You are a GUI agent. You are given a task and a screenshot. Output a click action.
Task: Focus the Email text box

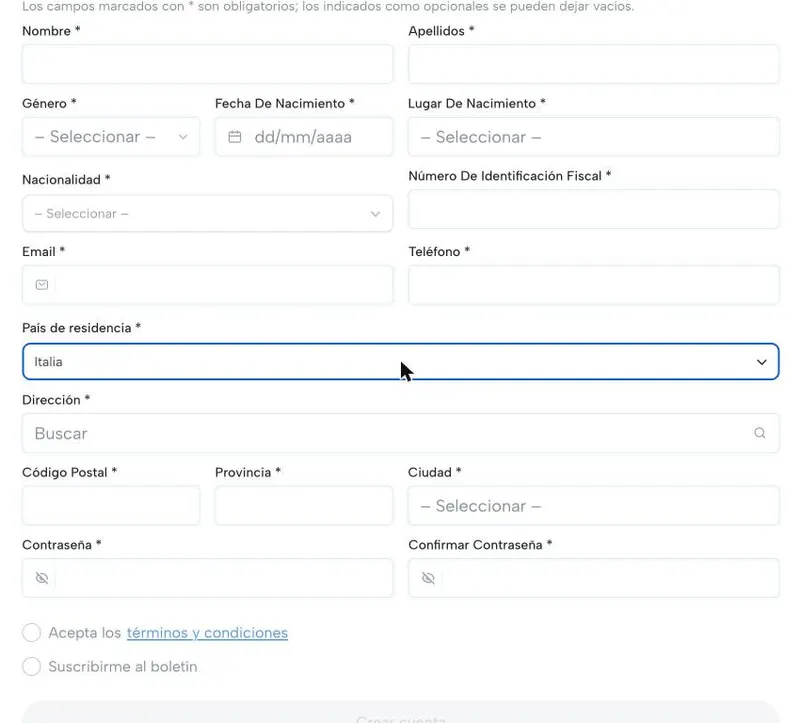pyautogui.click(x=207, y=285)
